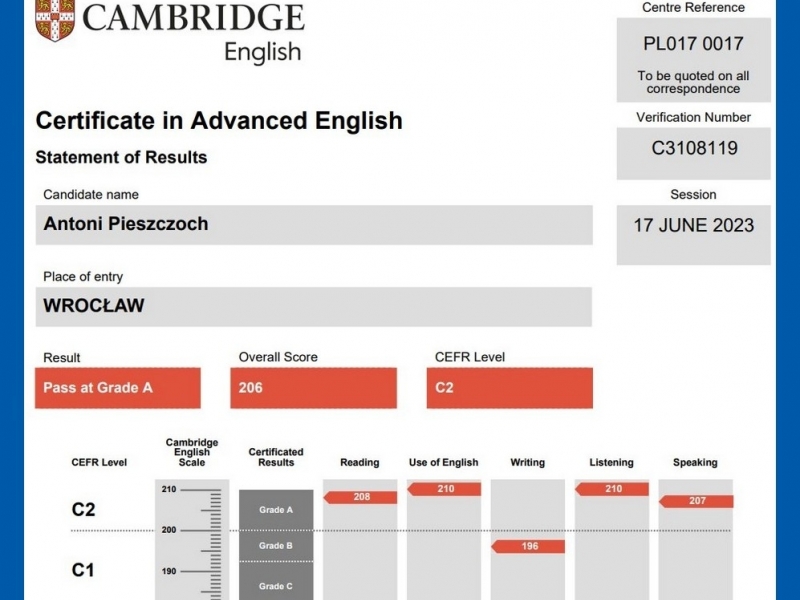Click the "Use of English" column header

[x=443, y=463]
